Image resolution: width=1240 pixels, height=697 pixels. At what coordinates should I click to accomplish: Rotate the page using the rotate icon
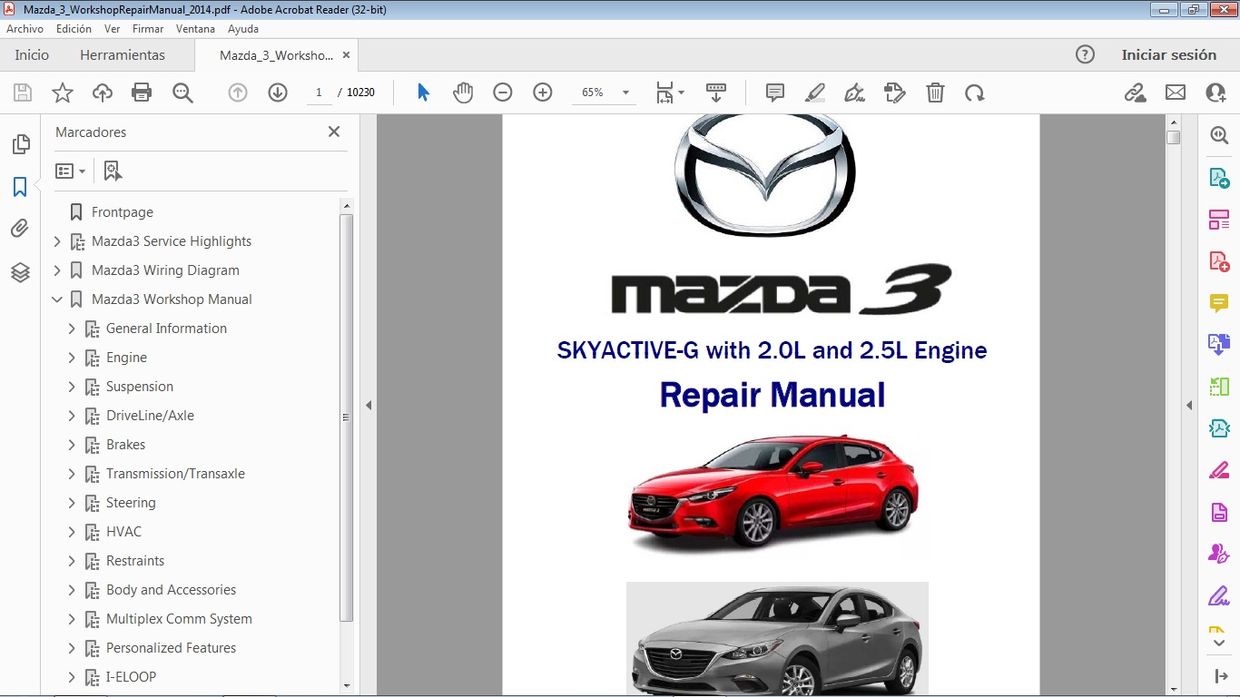click(x=975, y=93)
